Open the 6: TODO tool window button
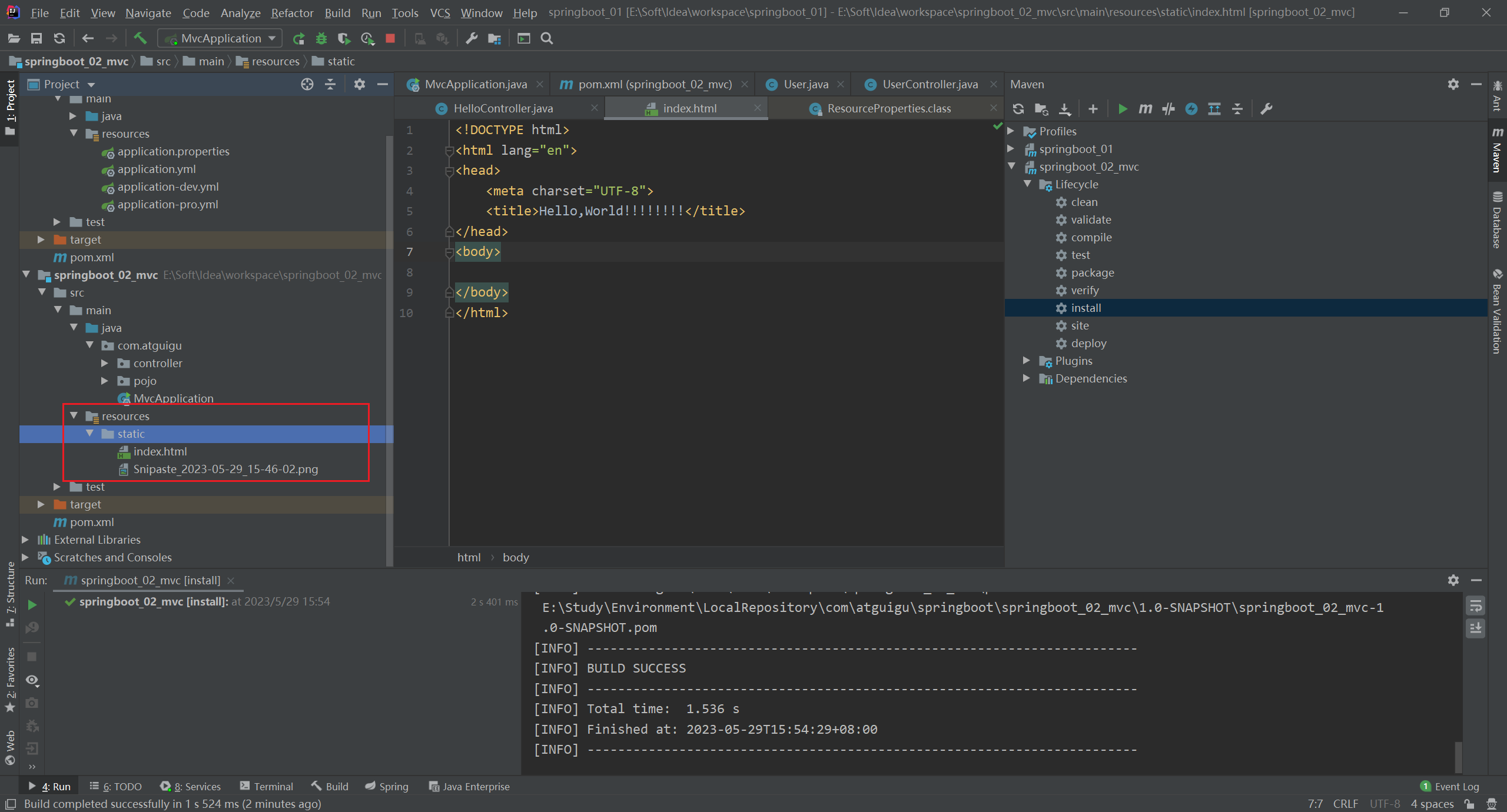 click(116, 786)
